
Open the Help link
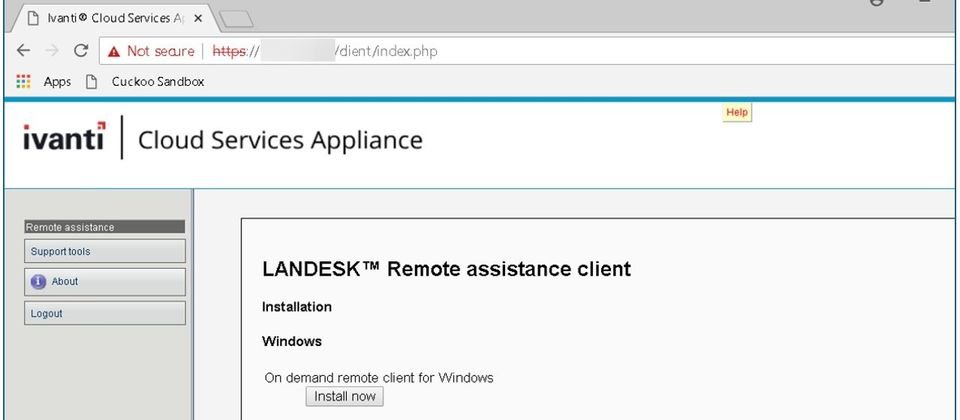[737, 113]
